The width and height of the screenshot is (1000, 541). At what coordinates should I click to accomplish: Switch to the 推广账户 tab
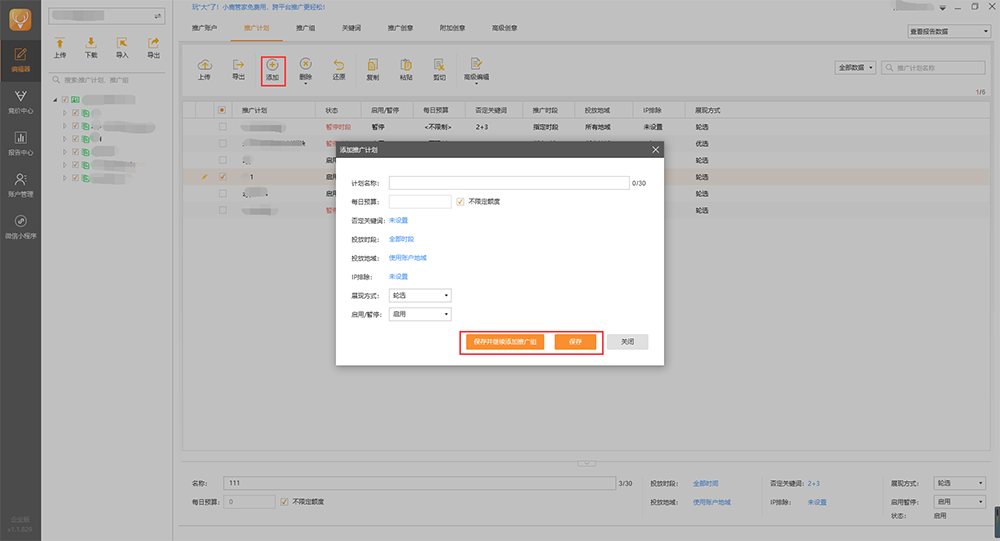(204, 28)
